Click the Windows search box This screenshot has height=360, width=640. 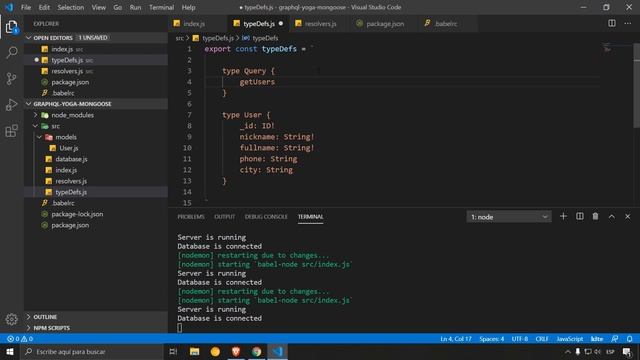point(91,351)
